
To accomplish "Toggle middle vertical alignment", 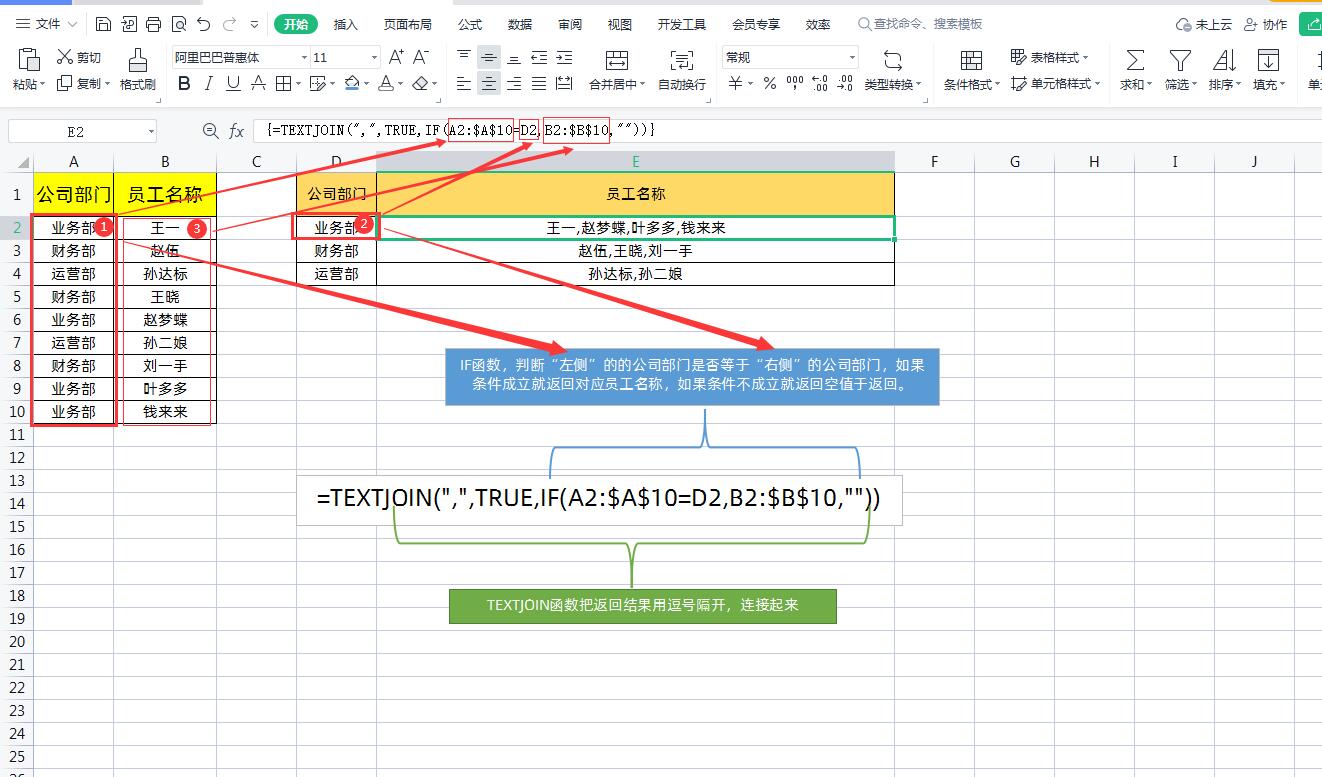I will coord(489,57).
